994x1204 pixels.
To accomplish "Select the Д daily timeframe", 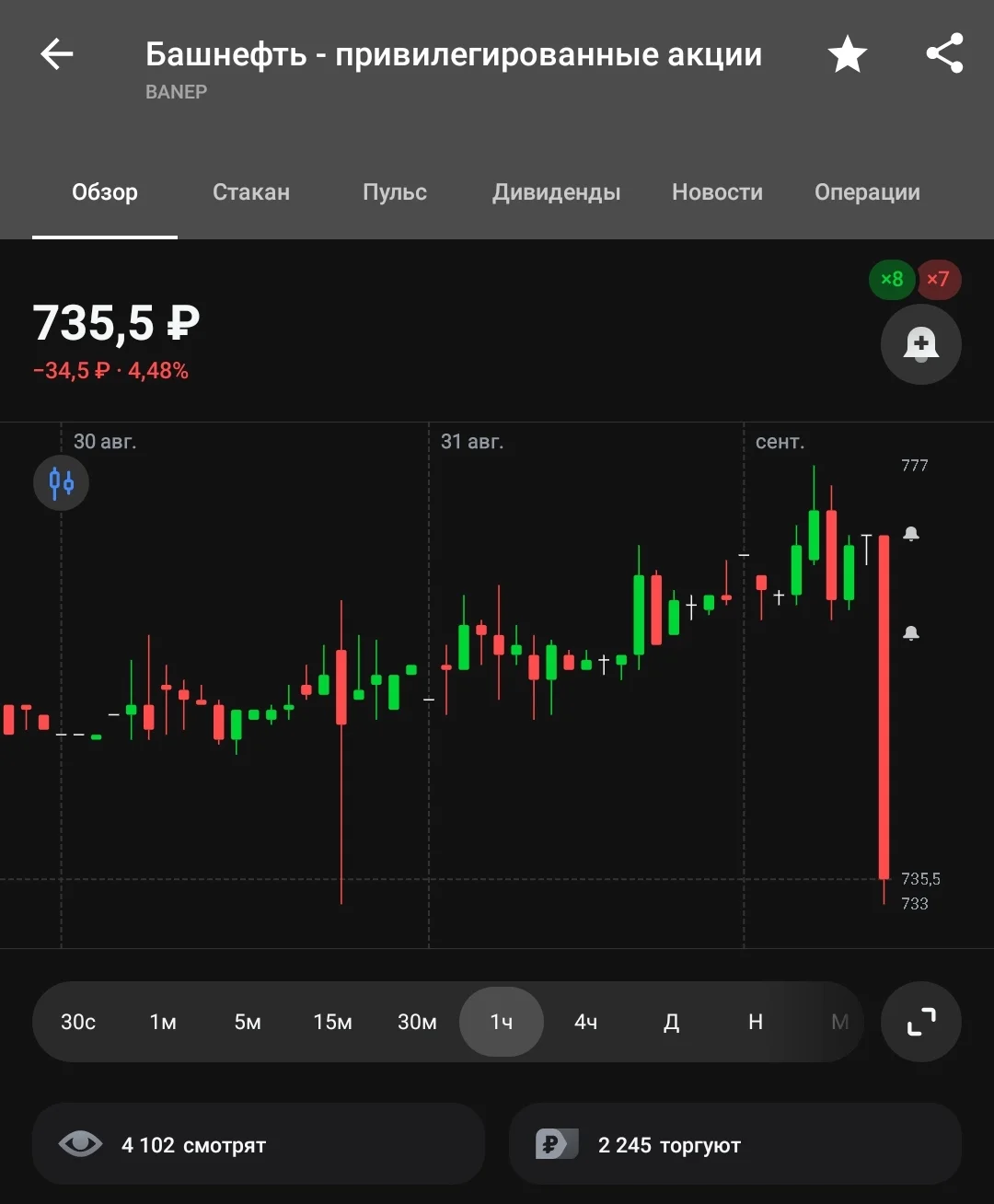I will pyautogui.click(x=671, y=1022).
